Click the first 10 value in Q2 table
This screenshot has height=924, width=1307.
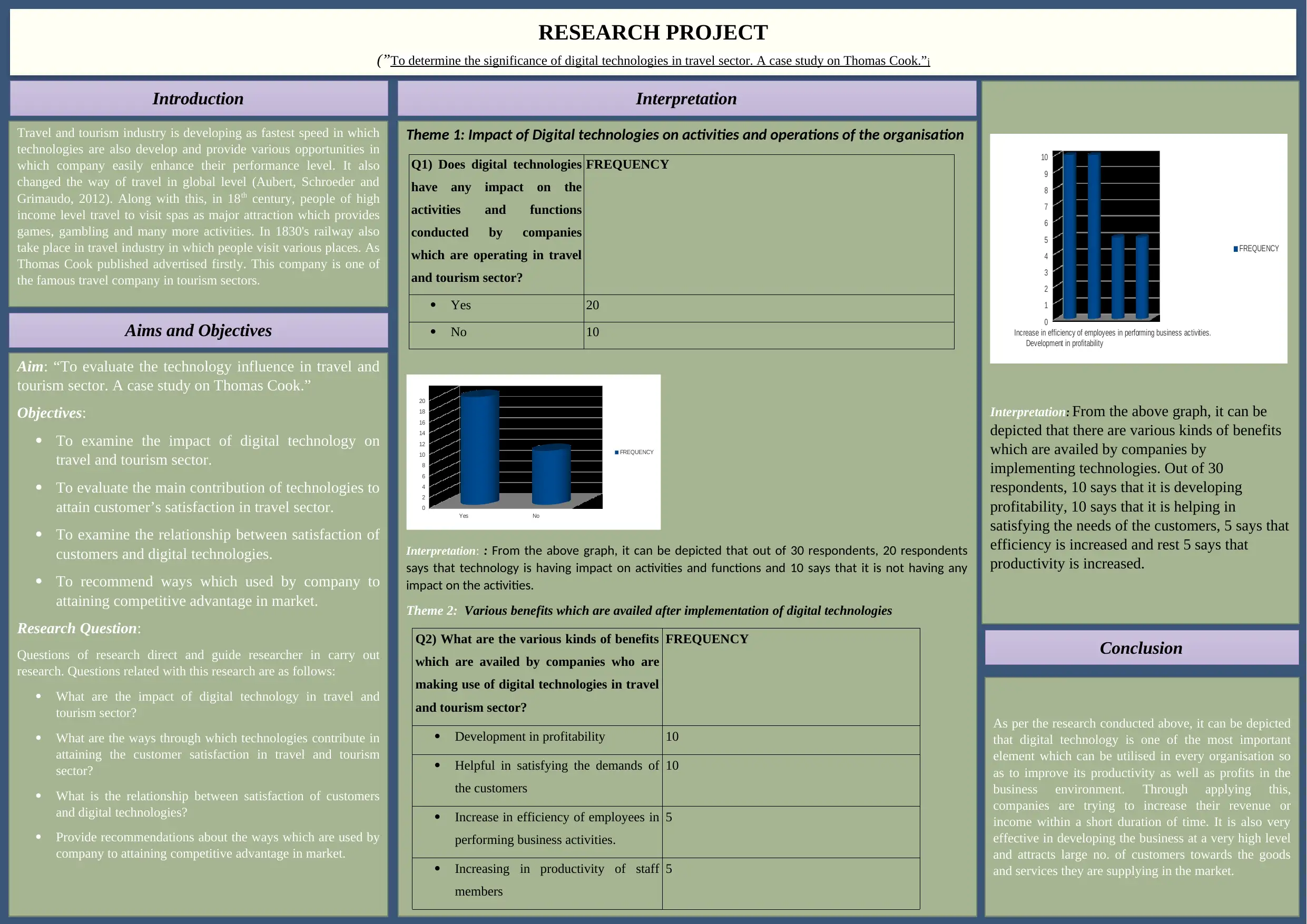coord(672,736)
